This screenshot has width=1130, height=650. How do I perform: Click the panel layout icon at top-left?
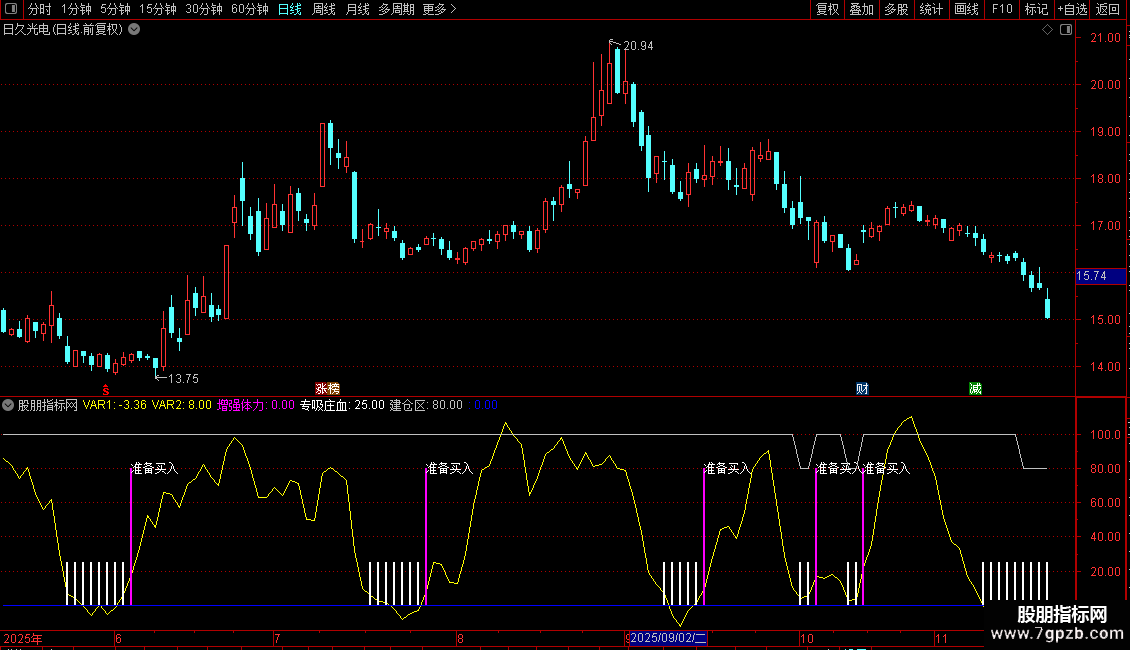(x=11, y=10)
